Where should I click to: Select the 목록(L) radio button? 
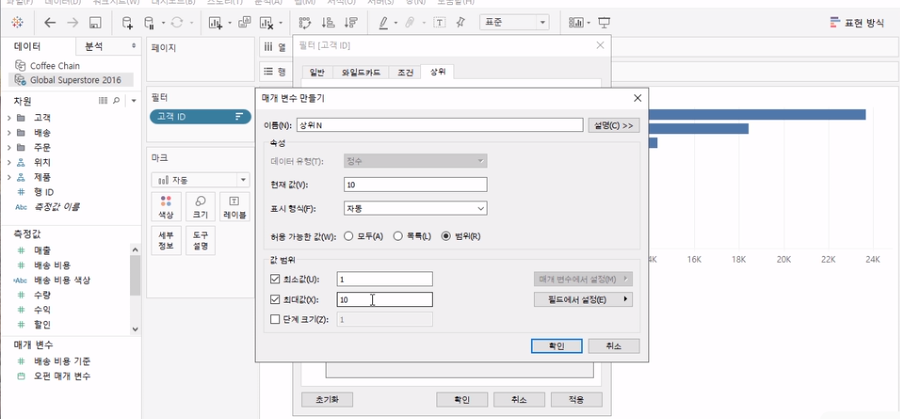point(397,236)
